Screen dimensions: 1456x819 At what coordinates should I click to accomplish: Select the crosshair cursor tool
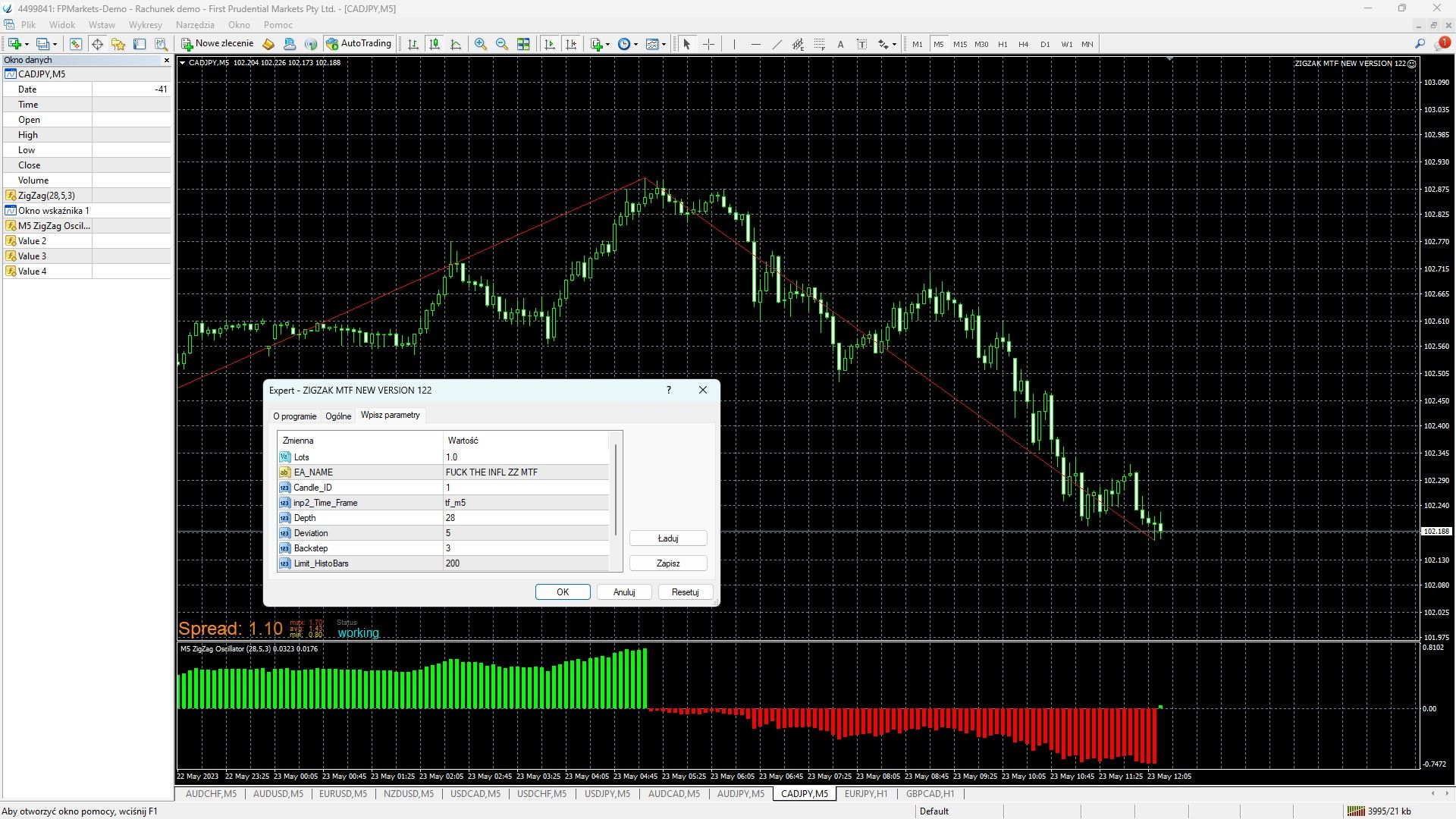click(708, 44)
